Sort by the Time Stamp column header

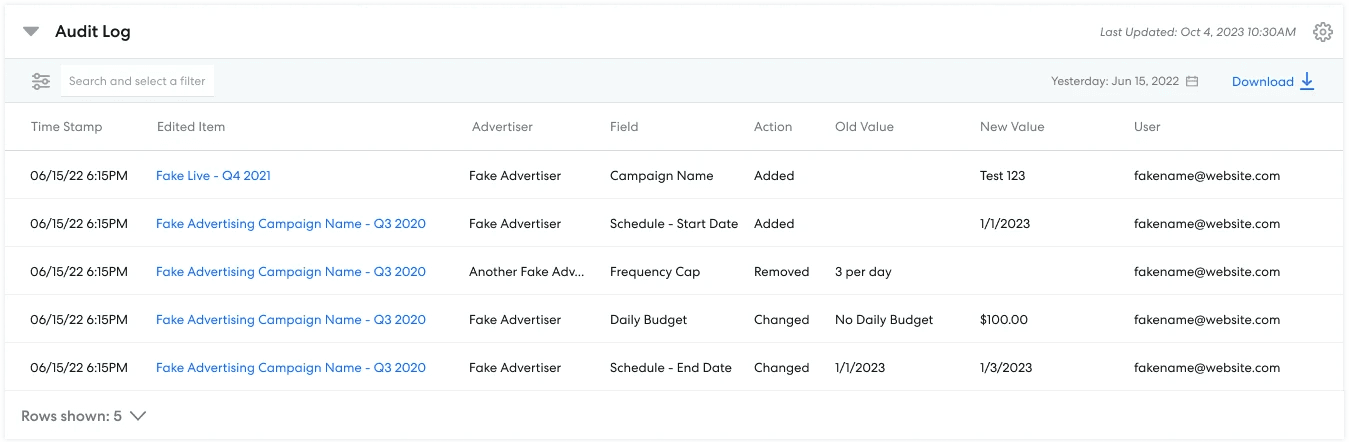[x=66, y=127]
